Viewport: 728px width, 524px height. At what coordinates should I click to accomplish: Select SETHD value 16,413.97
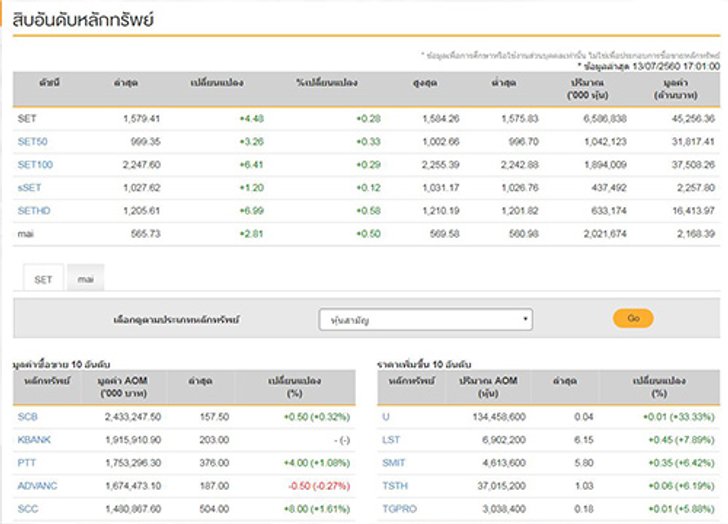click(693, 211)
